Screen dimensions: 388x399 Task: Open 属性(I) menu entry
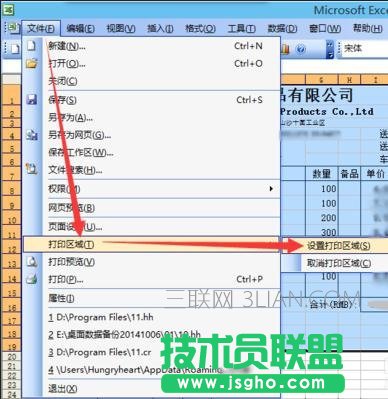[151, 298]
